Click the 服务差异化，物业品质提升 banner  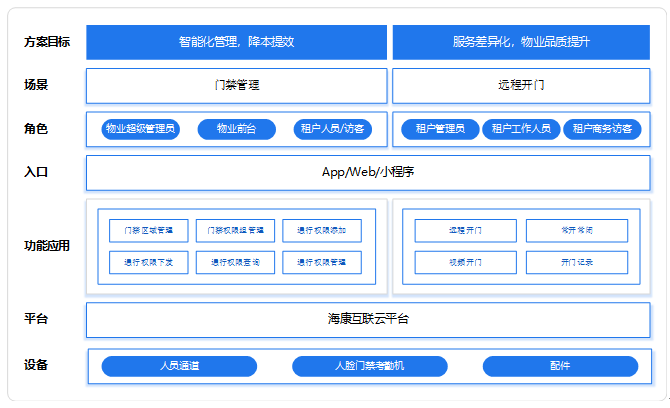520,42
